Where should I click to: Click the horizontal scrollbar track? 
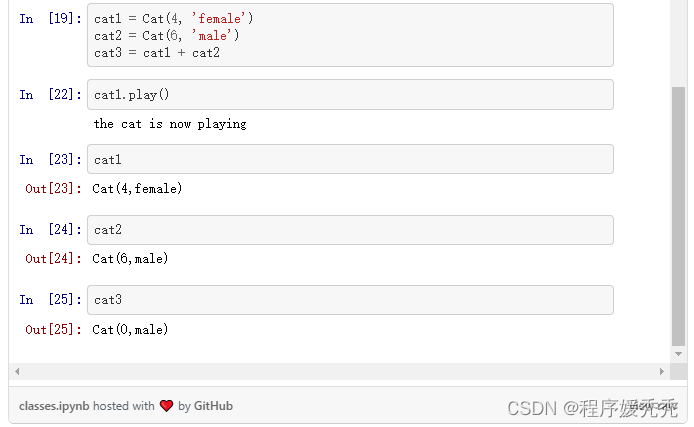tap(339, 371)
